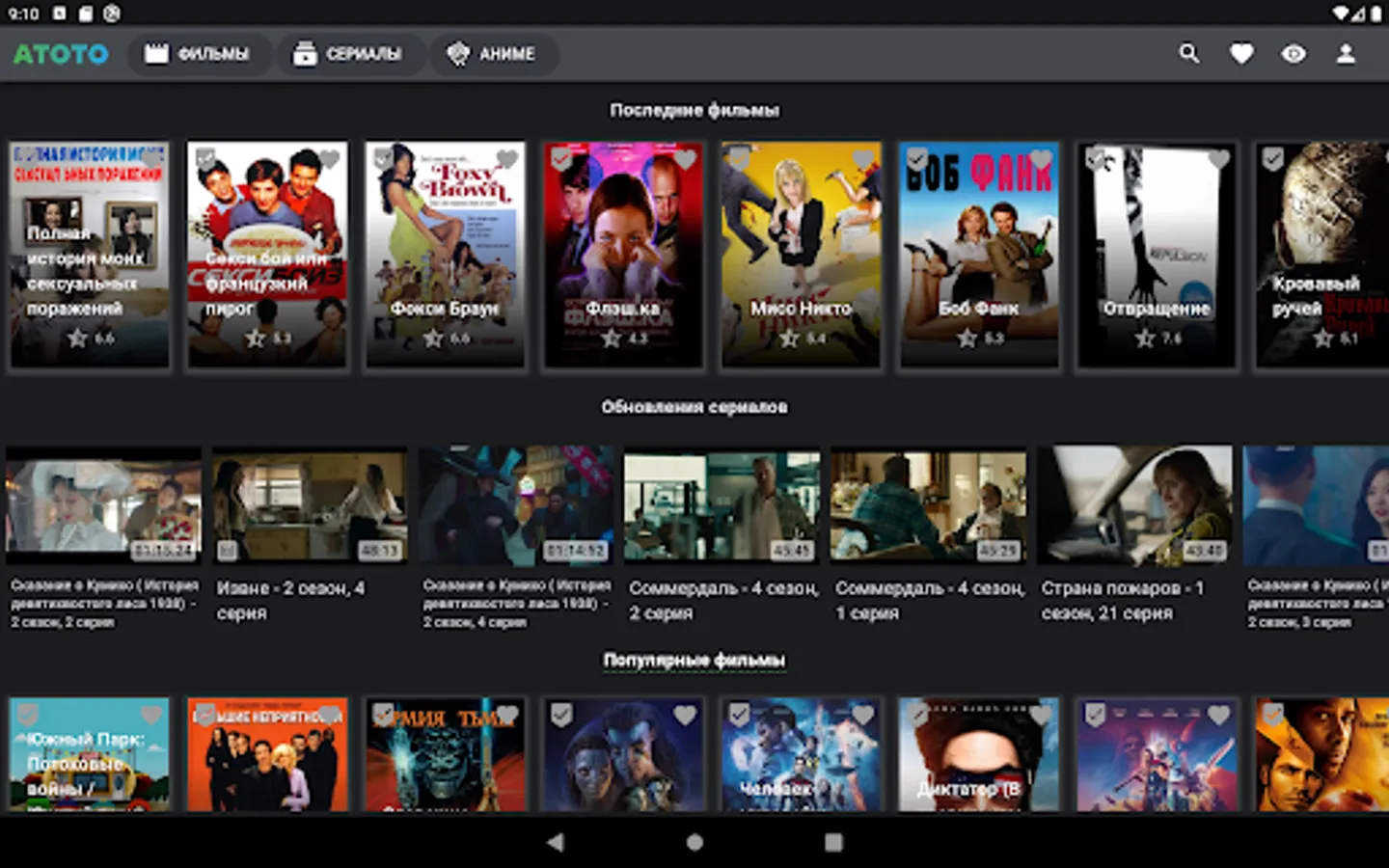Click the ATOTO logo
Viewport: 1389px width, 868px height.
click(61, 54)
